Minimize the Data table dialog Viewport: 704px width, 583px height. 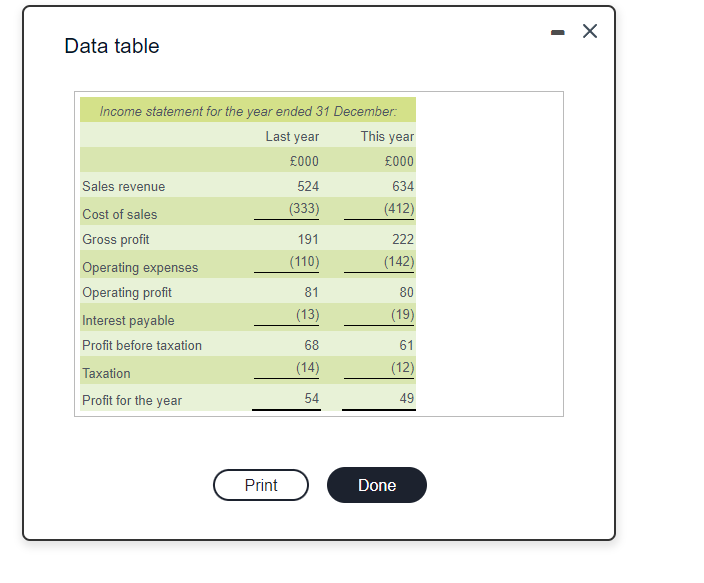coord(558,32)
